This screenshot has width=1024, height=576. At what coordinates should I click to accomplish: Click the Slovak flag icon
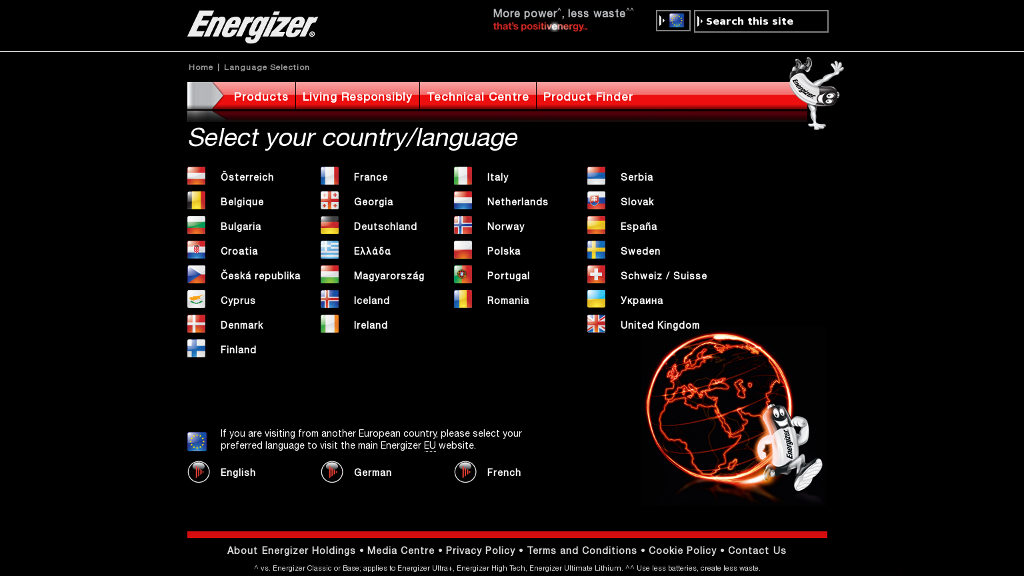[596, 201]
